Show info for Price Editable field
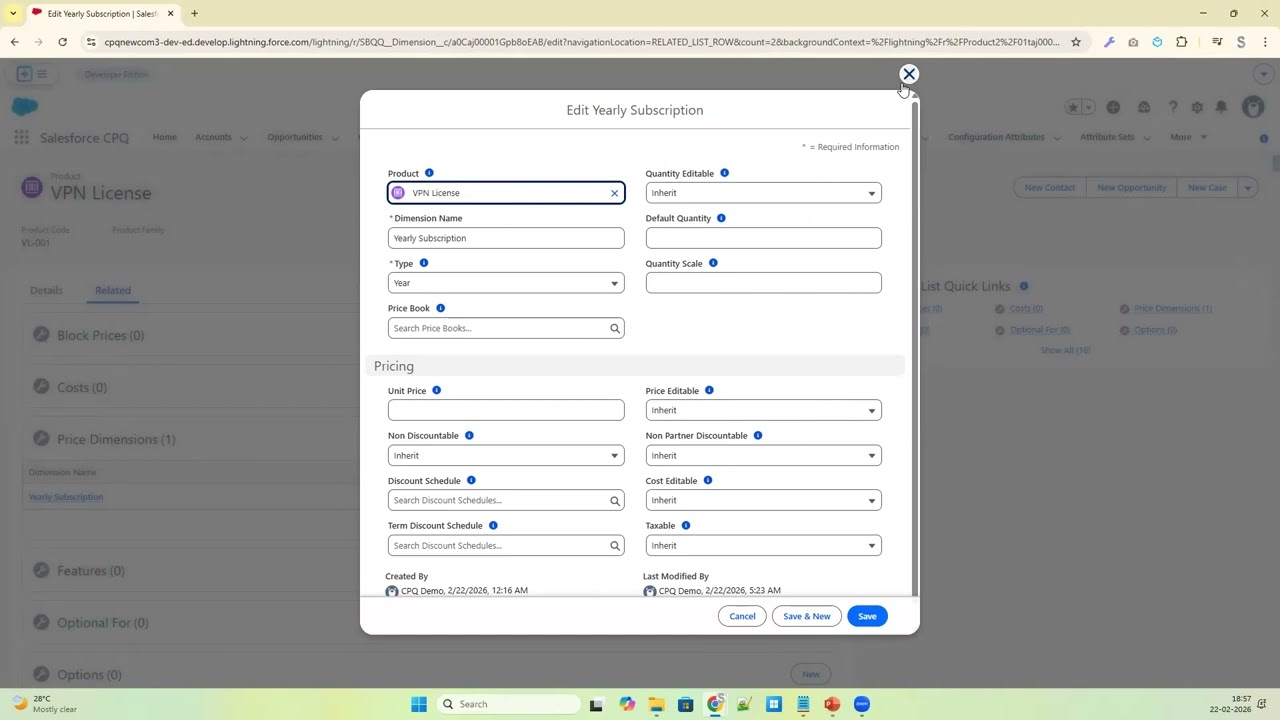 point(709,390)
